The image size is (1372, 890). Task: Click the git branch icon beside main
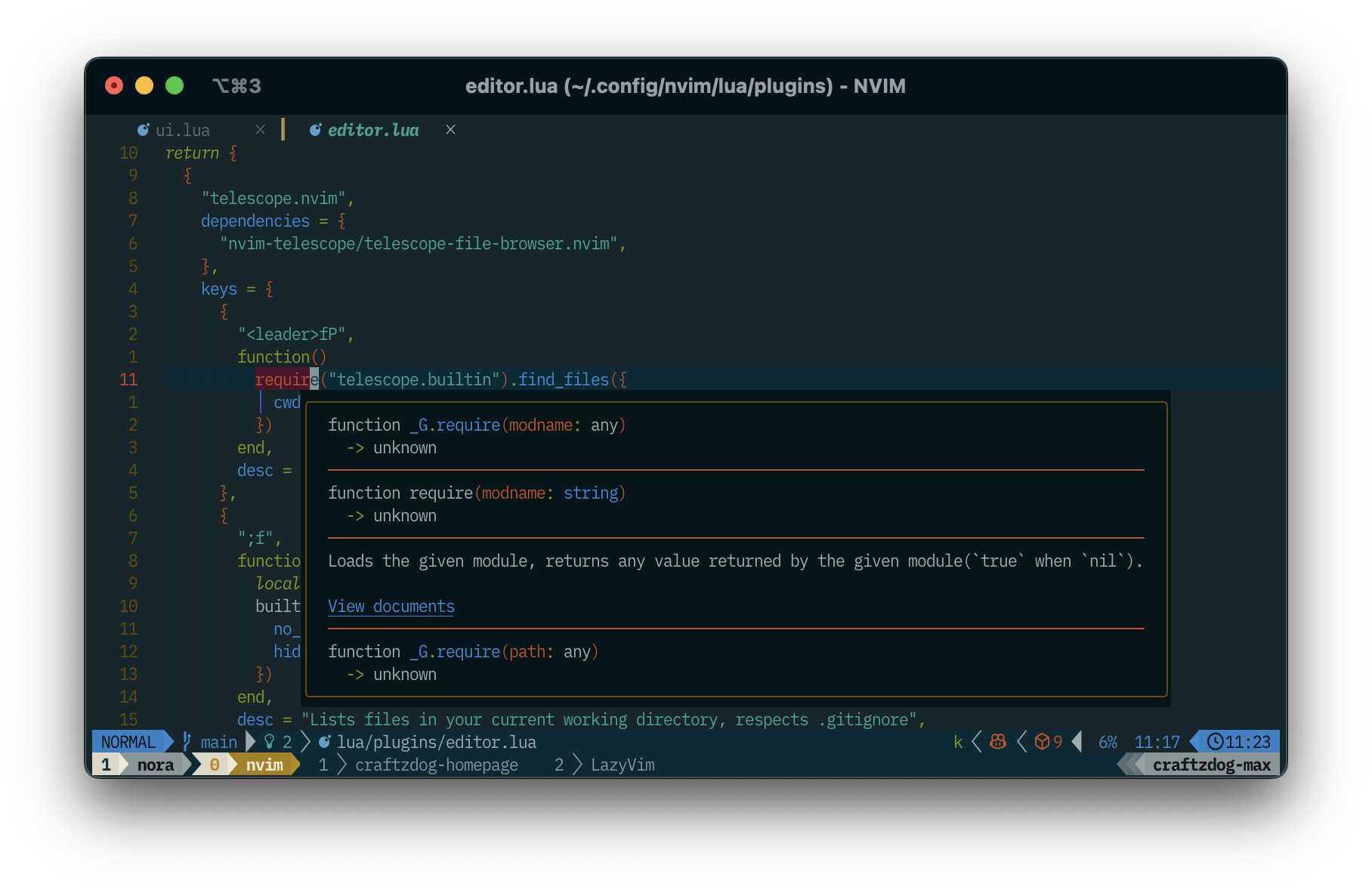[x=186, y=742]
